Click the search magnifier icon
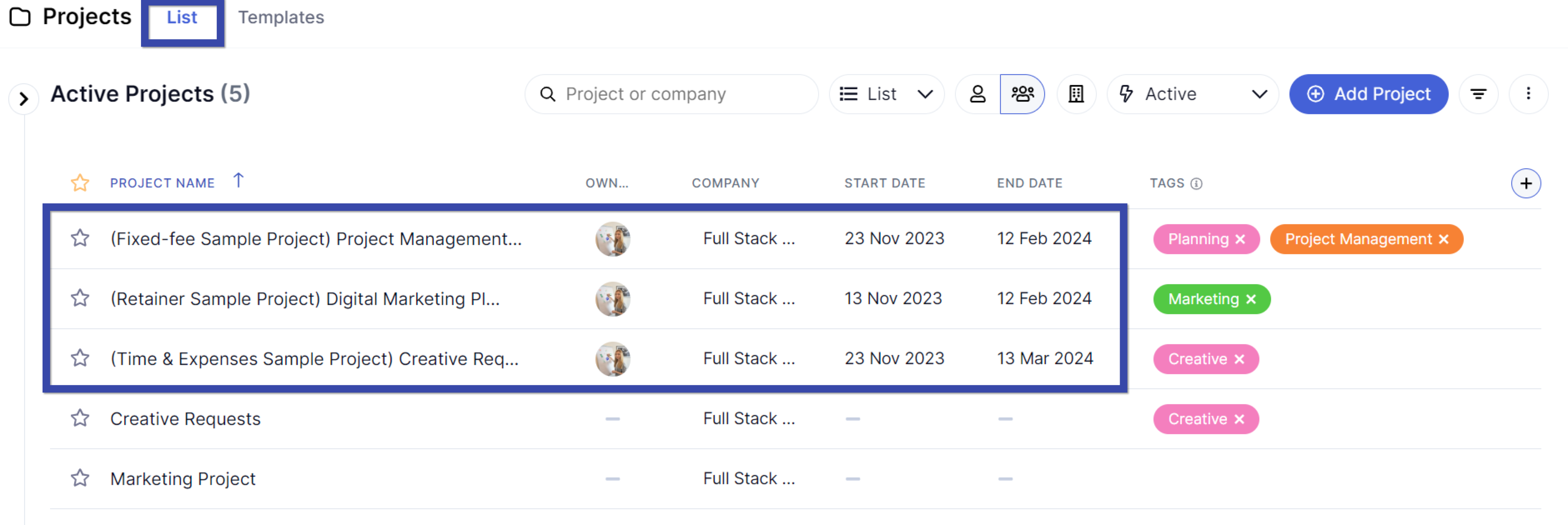Viewport: 1568px width, 525px height. pos(548,94)
